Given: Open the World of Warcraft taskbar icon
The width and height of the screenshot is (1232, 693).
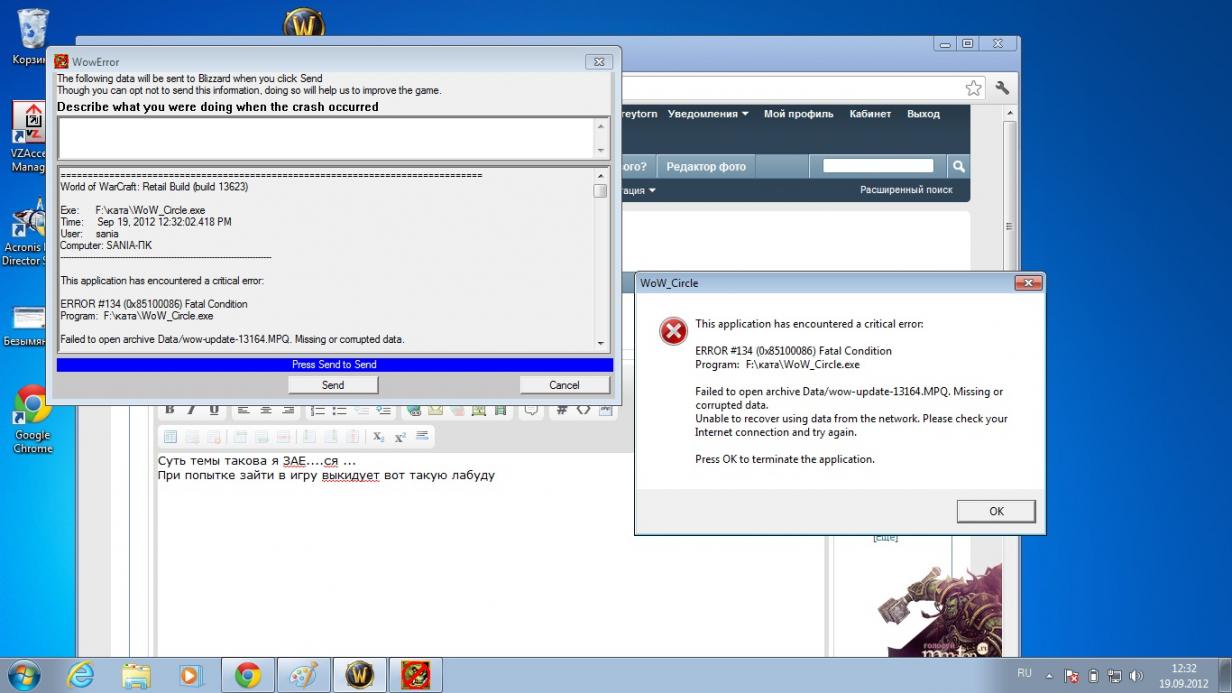Looking at the screenshot, I should [x=359, y=676].
